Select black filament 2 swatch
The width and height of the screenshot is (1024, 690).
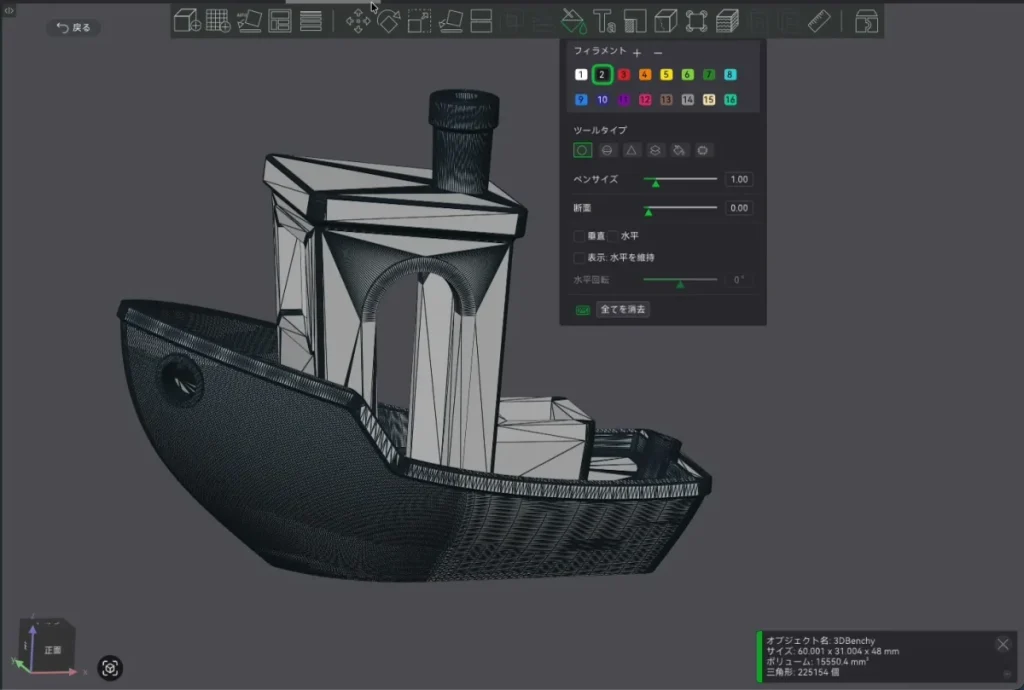pos(602,74)
